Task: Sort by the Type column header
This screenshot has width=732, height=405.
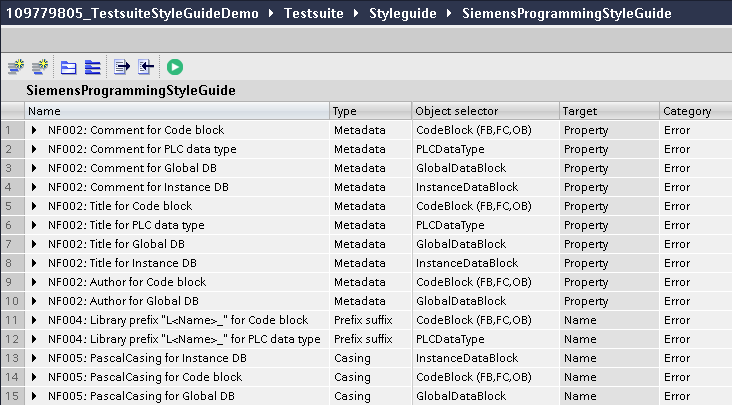Action: tap(370, 111)
